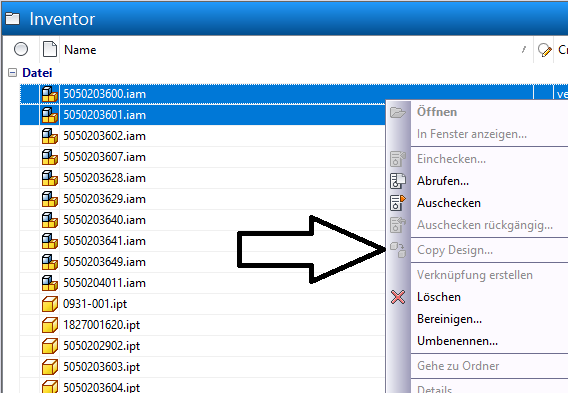Select assembly file 5050203628.iam
Screen dimensions: 568x393
105,178
